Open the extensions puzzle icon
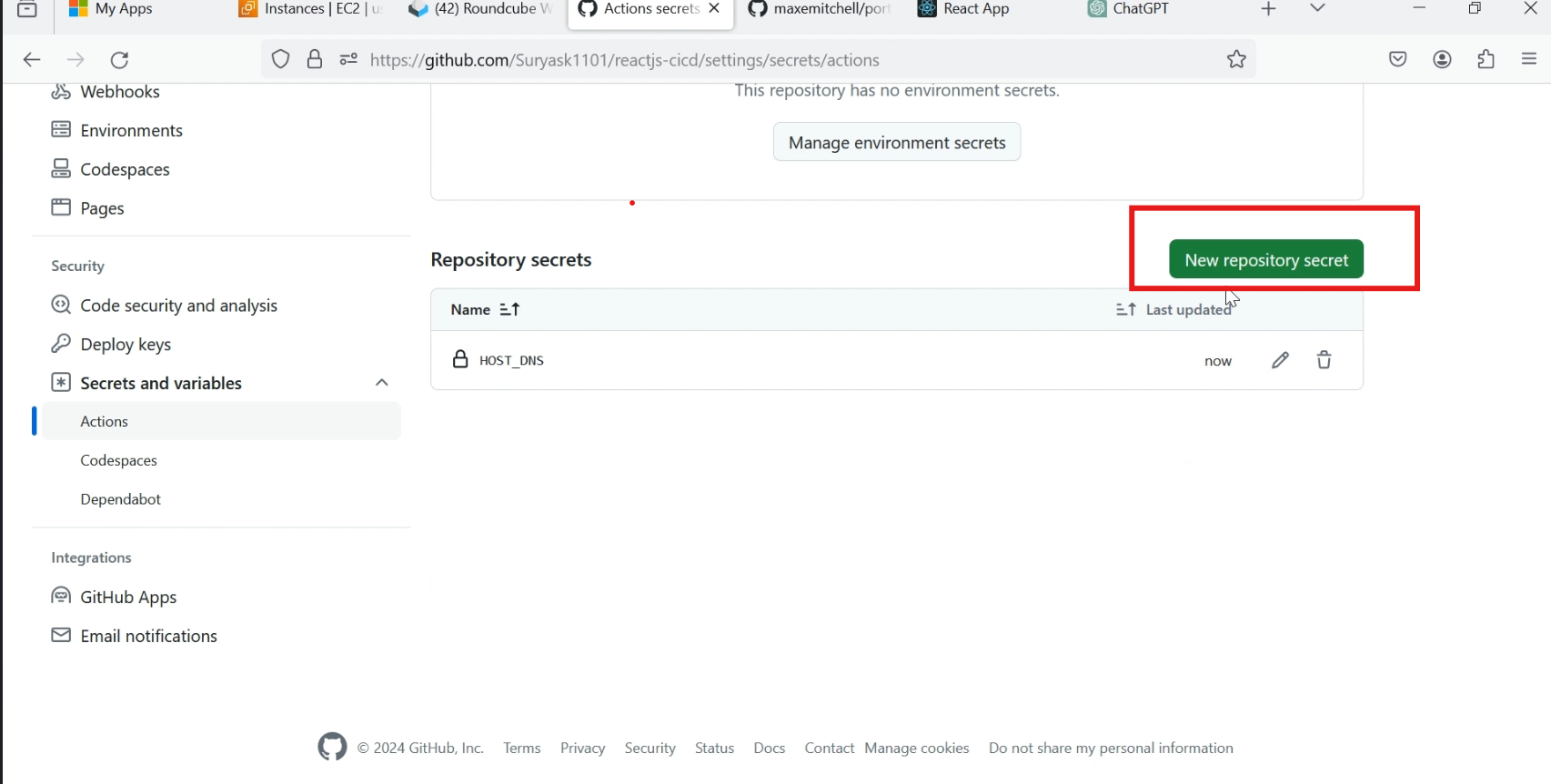 (x=1486, y=60)
